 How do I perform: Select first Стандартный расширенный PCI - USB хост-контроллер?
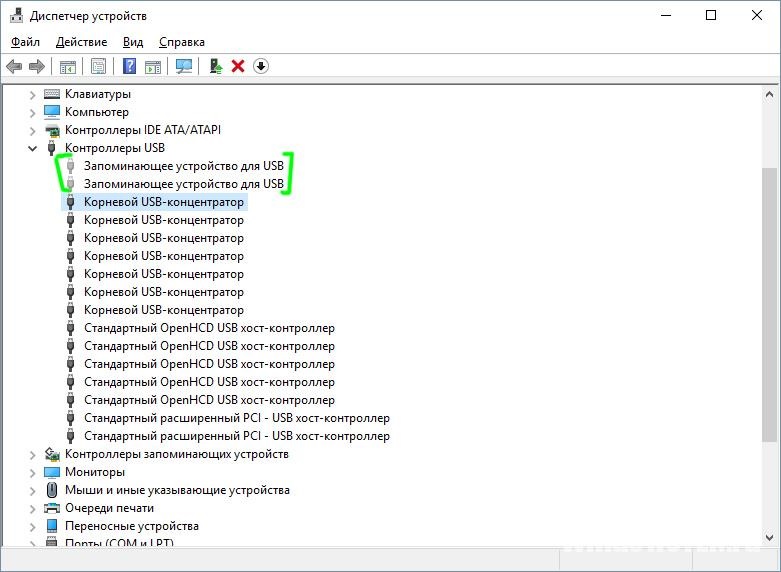(x=237, y=418)
